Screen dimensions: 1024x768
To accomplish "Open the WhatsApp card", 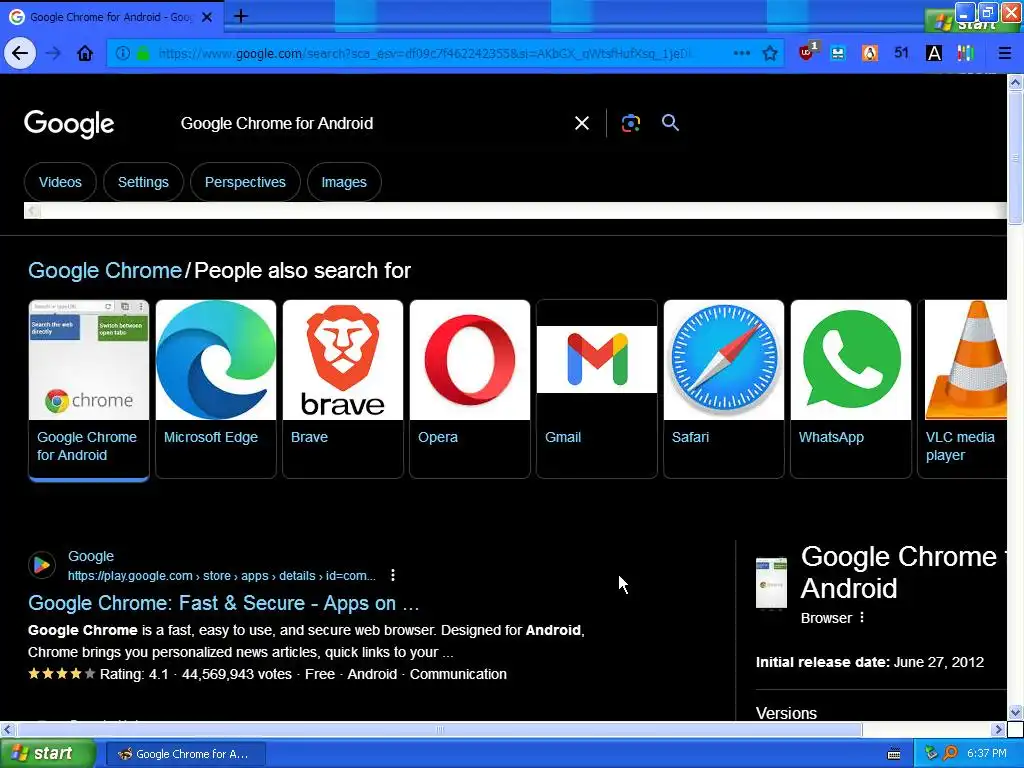I will [x=850, y=389].
